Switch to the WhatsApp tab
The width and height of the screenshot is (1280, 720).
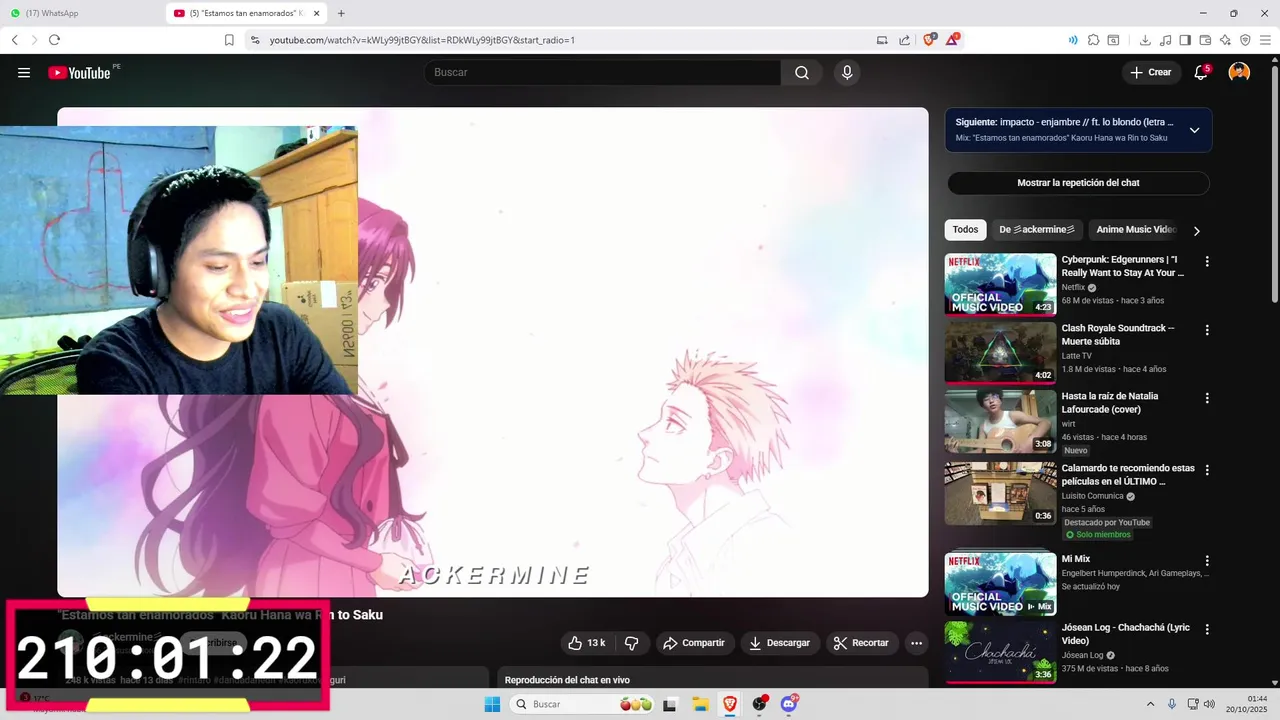coord(84,13)
